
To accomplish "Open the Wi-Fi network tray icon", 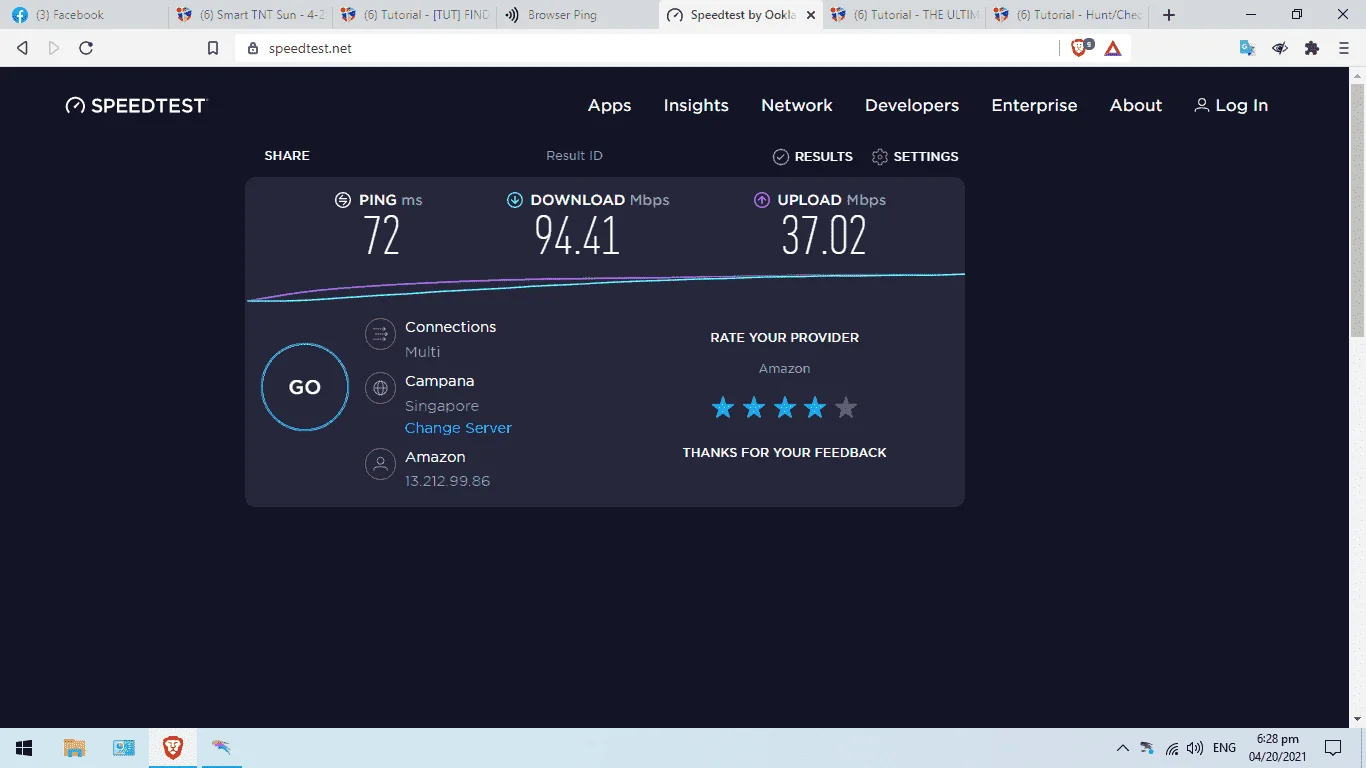I will (1171, 748).
